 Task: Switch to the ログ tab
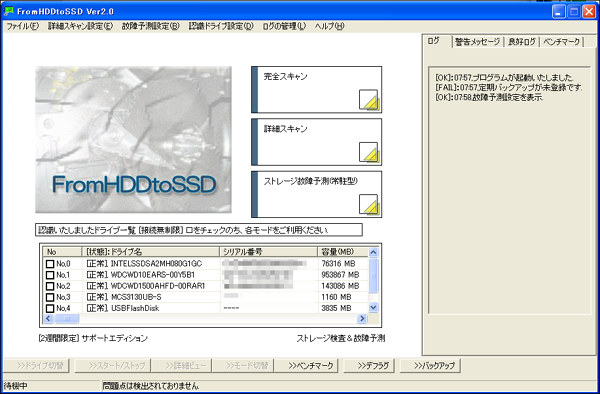pyautogui.click(x=437, y=41)
